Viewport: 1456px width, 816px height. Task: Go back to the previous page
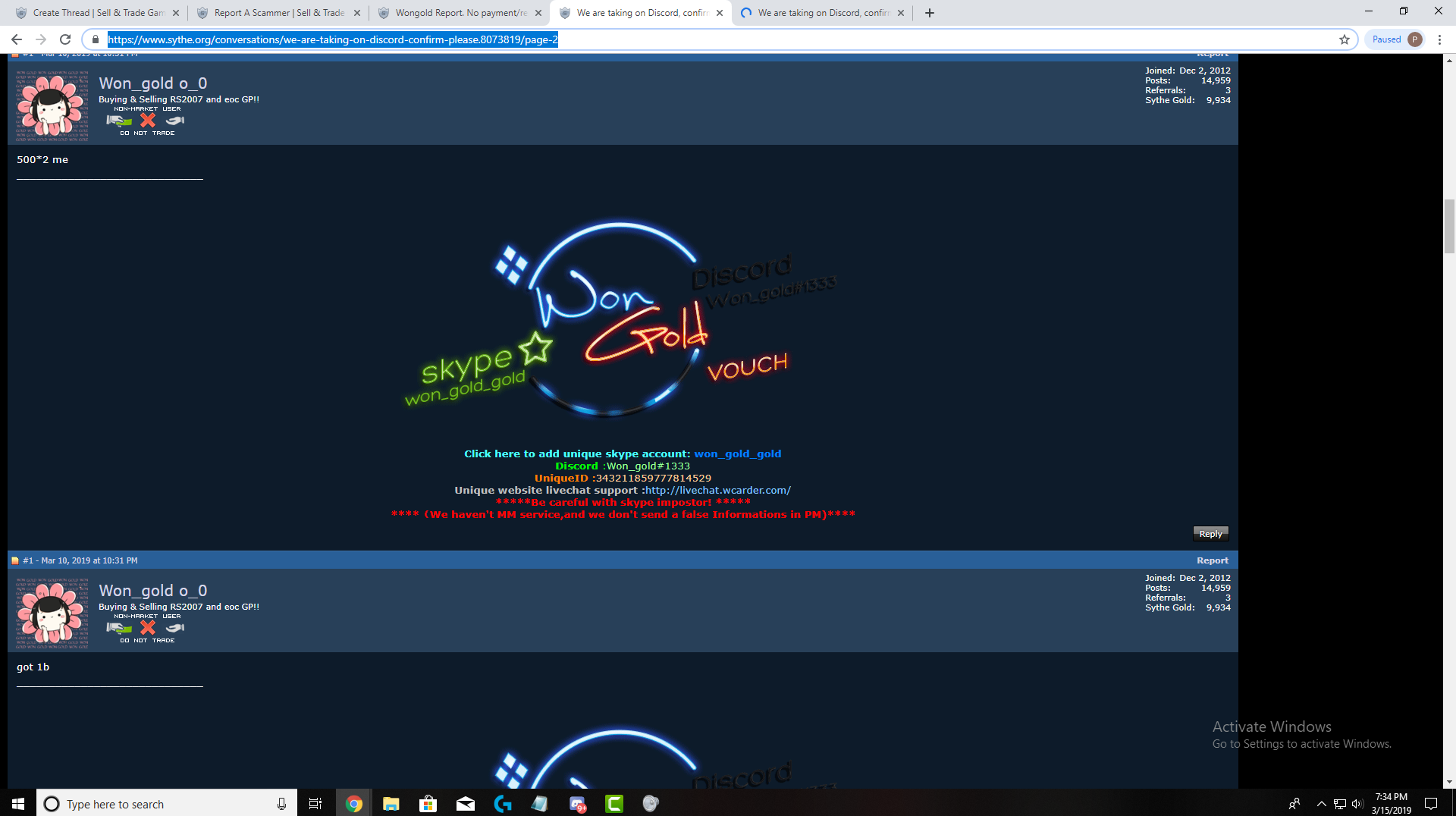[x=17, y=39]
